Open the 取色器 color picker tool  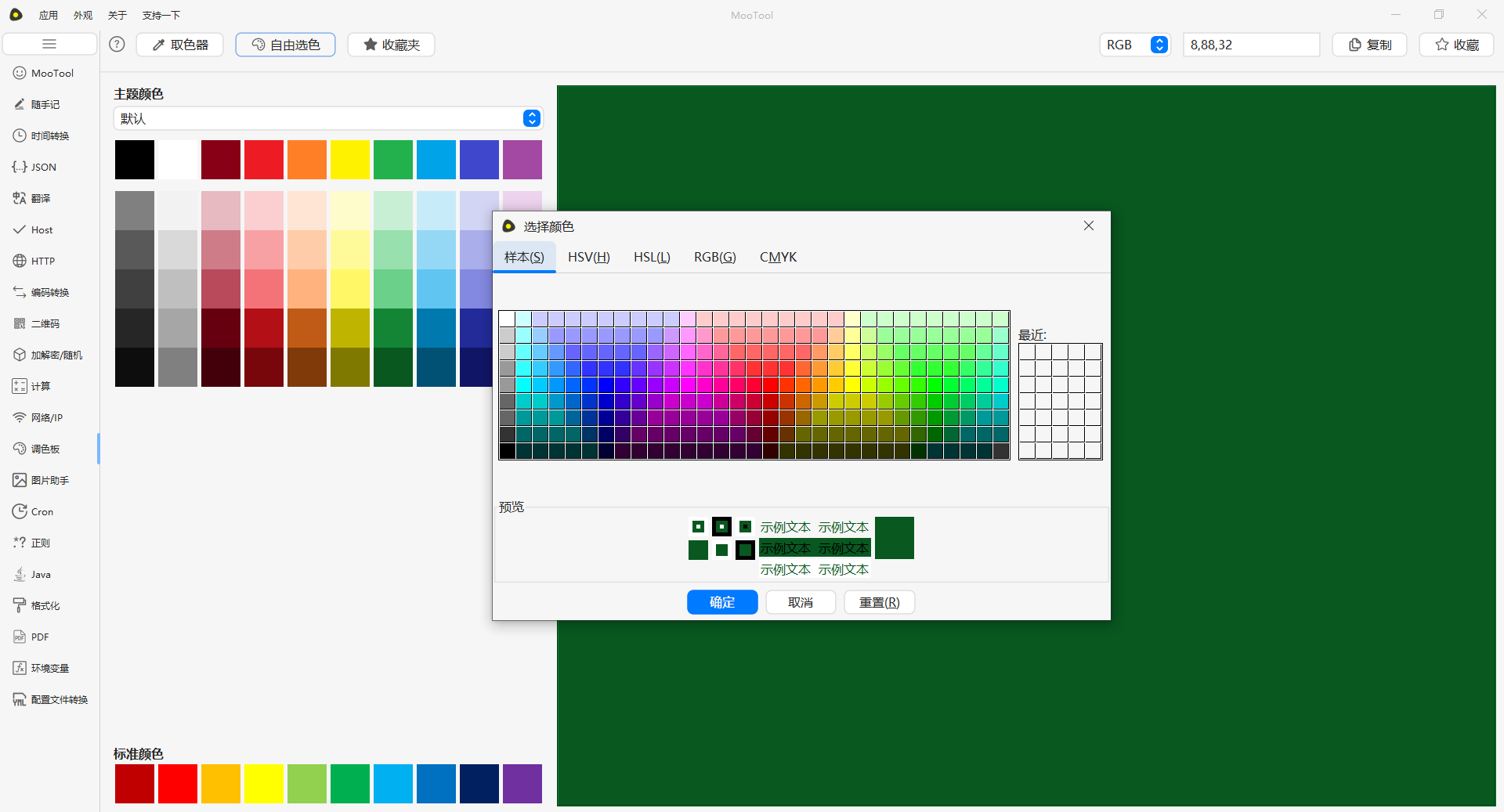[x=179, y=45]
